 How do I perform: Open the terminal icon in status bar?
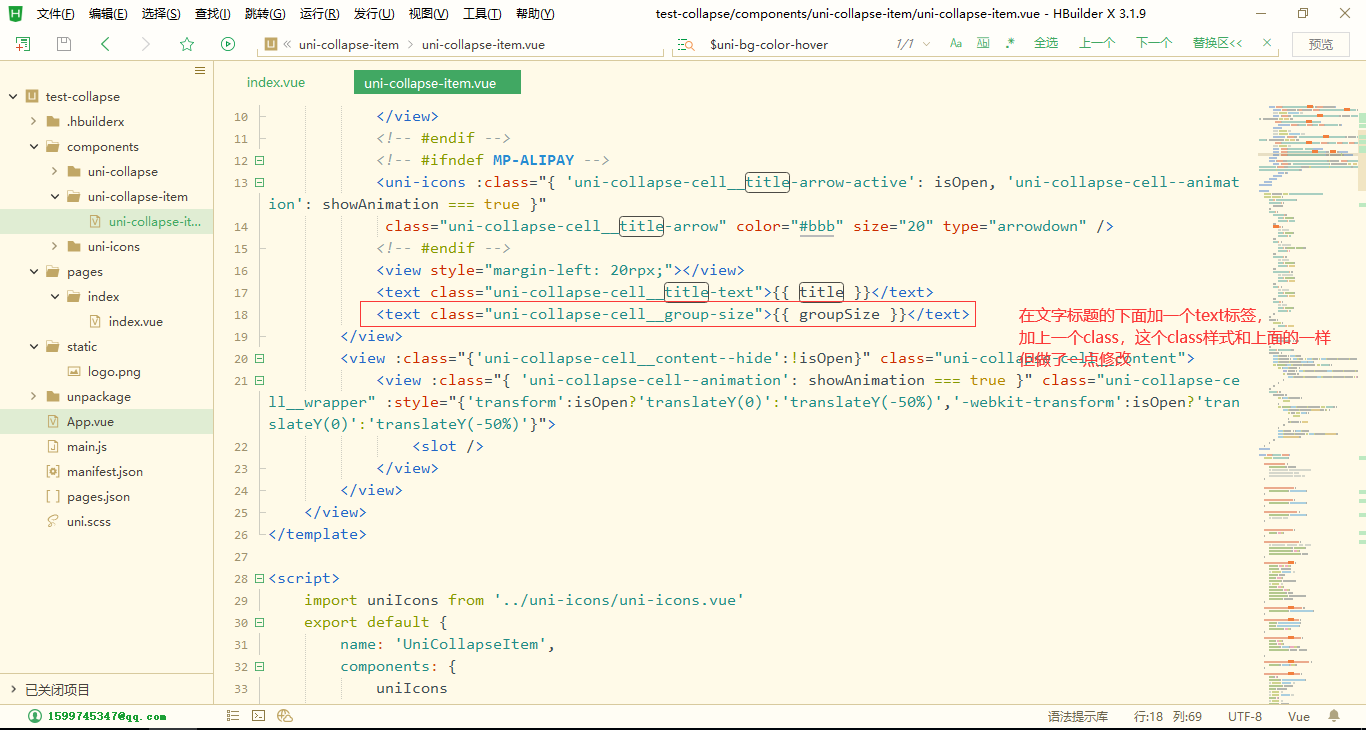(258, 716)
